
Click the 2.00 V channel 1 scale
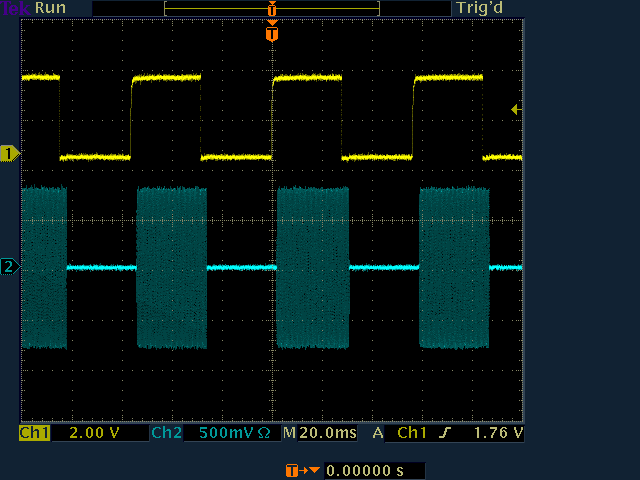[94, 433]
